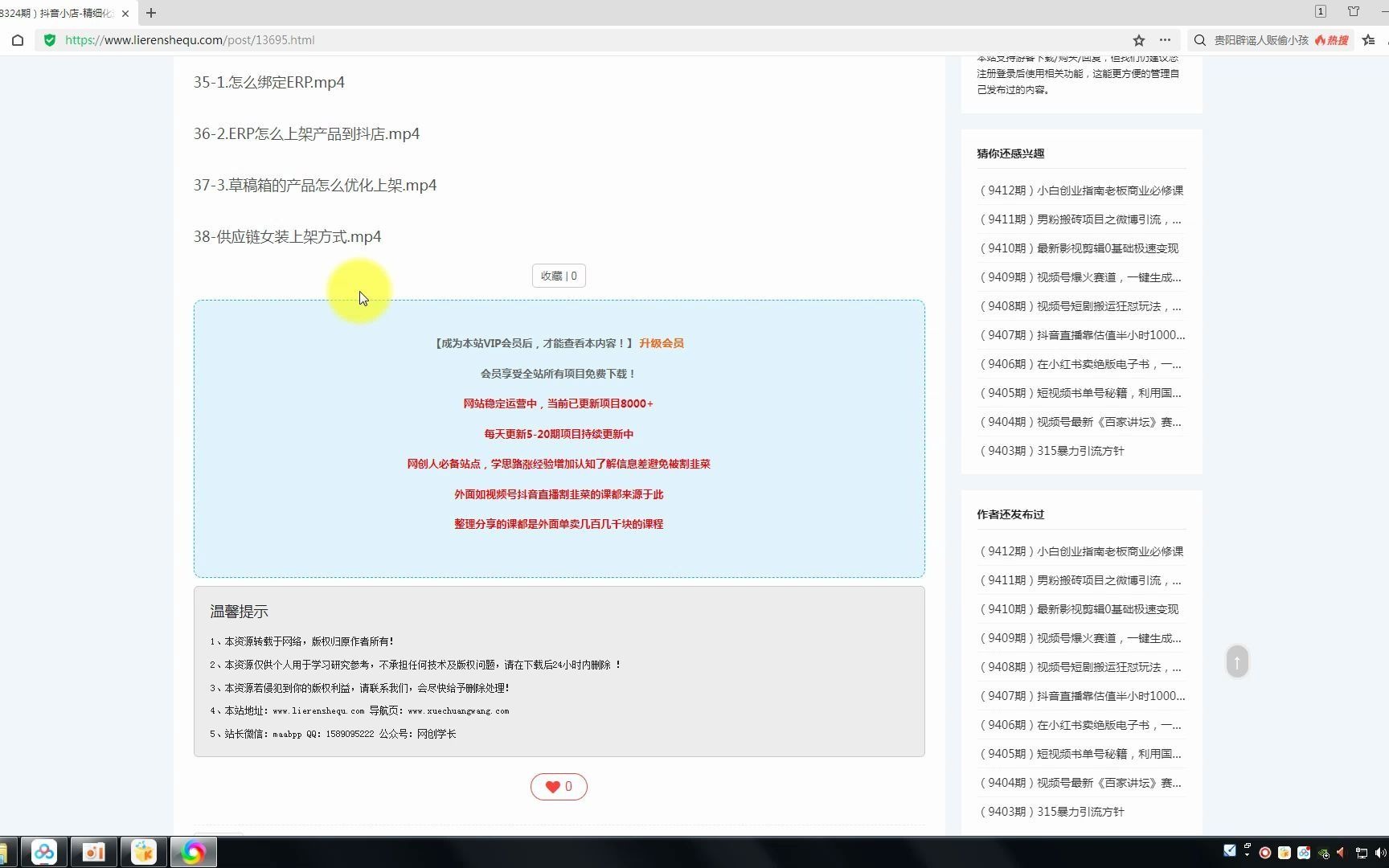1389x868 pixels.
Task: Open 9409期 link under 作者还发布过
Action: tap(1080, 638)
